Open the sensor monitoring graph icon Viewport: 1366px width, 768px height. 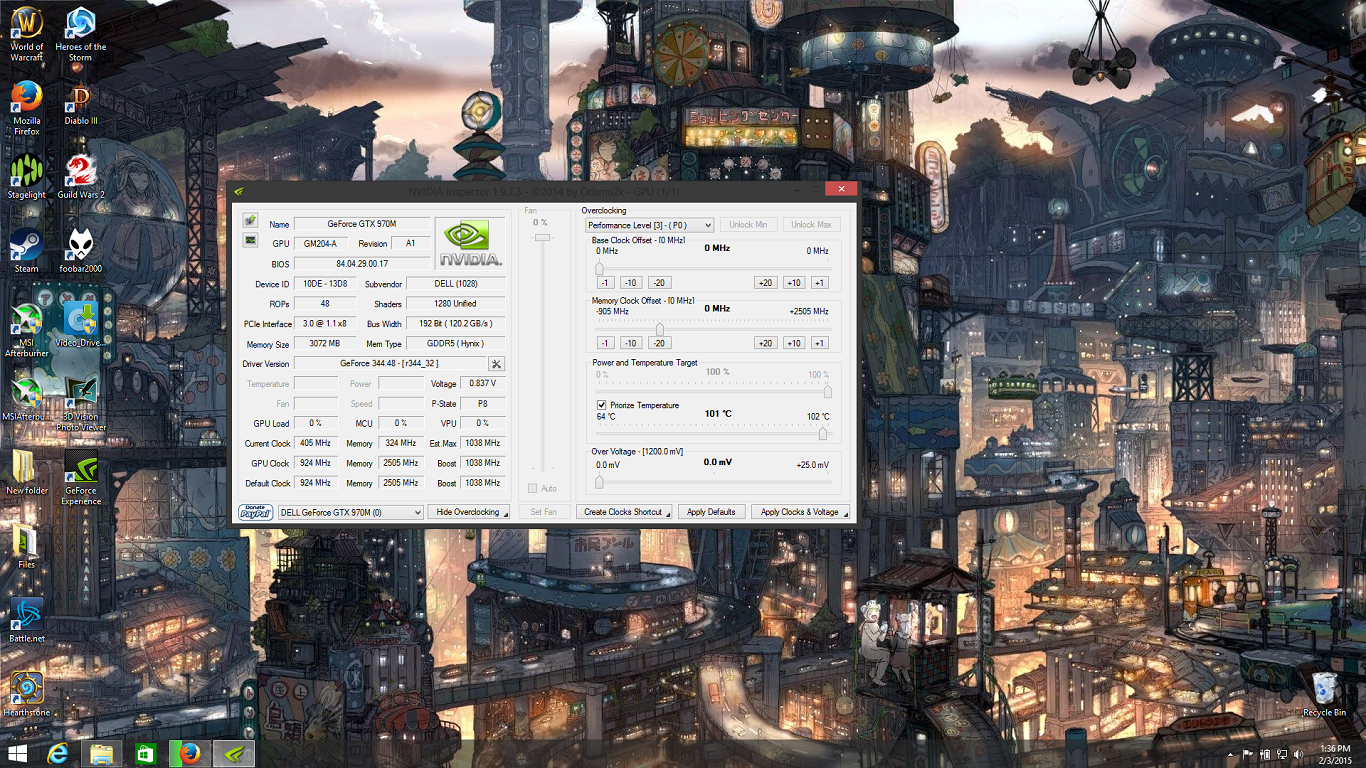(x=250, y=240)
